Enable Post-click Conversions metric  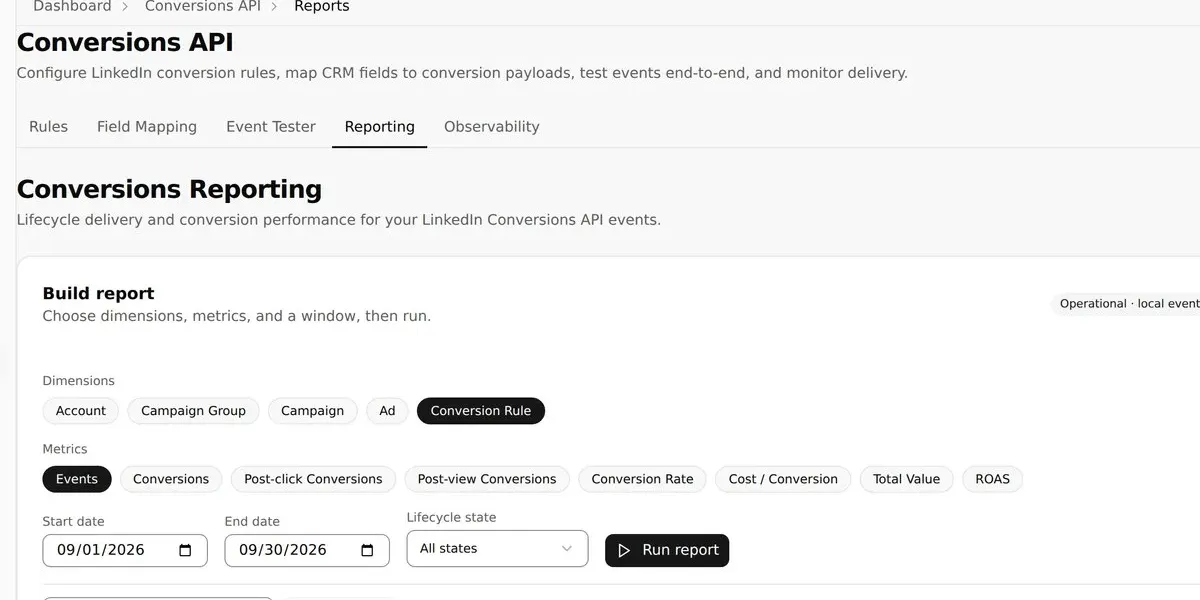click(x=313, y=479)
